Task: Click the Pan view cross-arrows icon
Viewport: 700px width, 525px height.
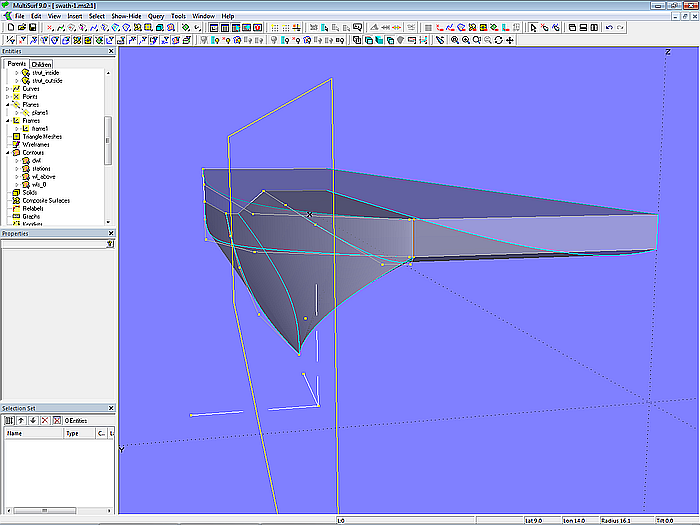Action: pyautogui.click(x=510, y=41)
